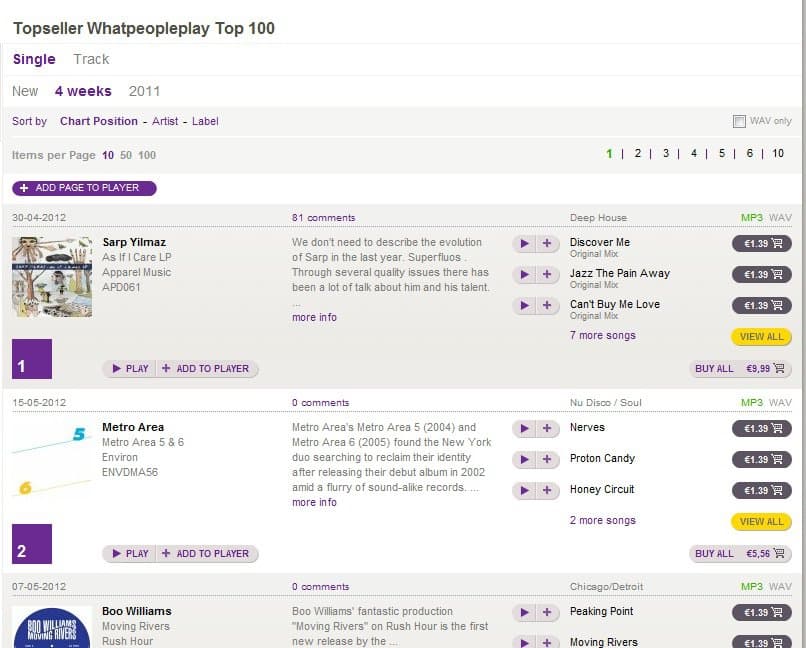The width and height of the screenshot is (806, 648).
Task: Sort list by Label
Action: click(205, 121)
